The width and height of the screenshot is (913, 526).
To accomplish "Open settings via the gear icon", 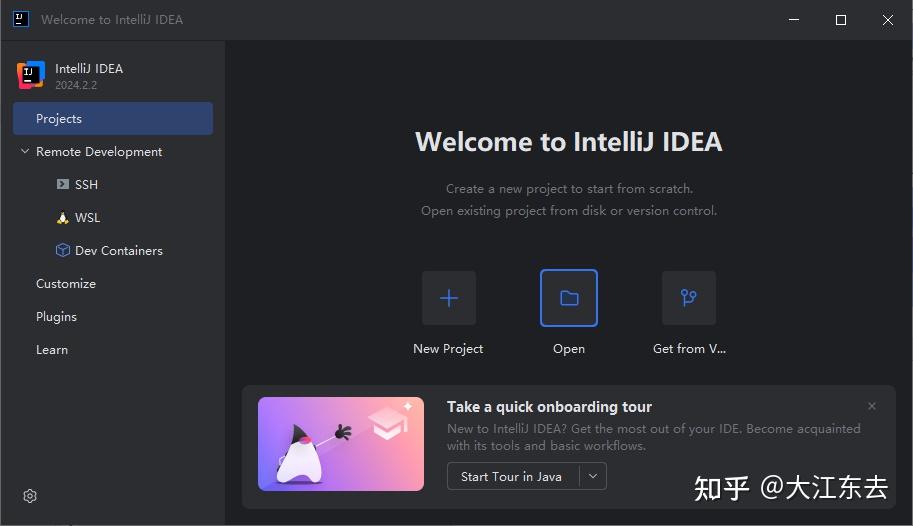I will [30, 496].
